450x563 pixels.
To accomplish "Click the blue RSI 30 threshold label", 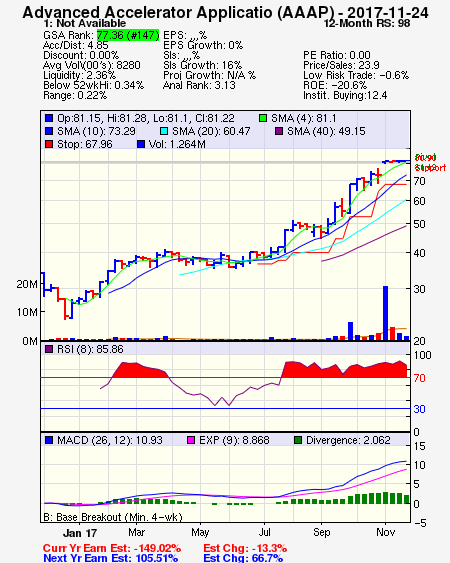I will [x=419, y=409].
